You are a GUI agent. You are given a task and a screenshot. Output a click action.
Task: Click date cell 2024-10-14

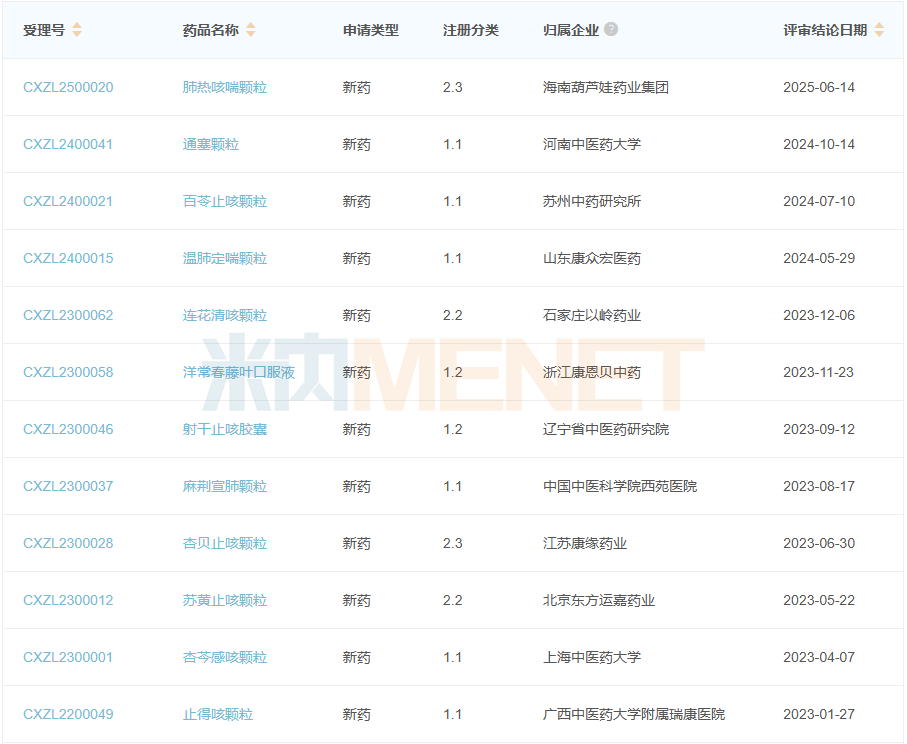pos(819,144)
